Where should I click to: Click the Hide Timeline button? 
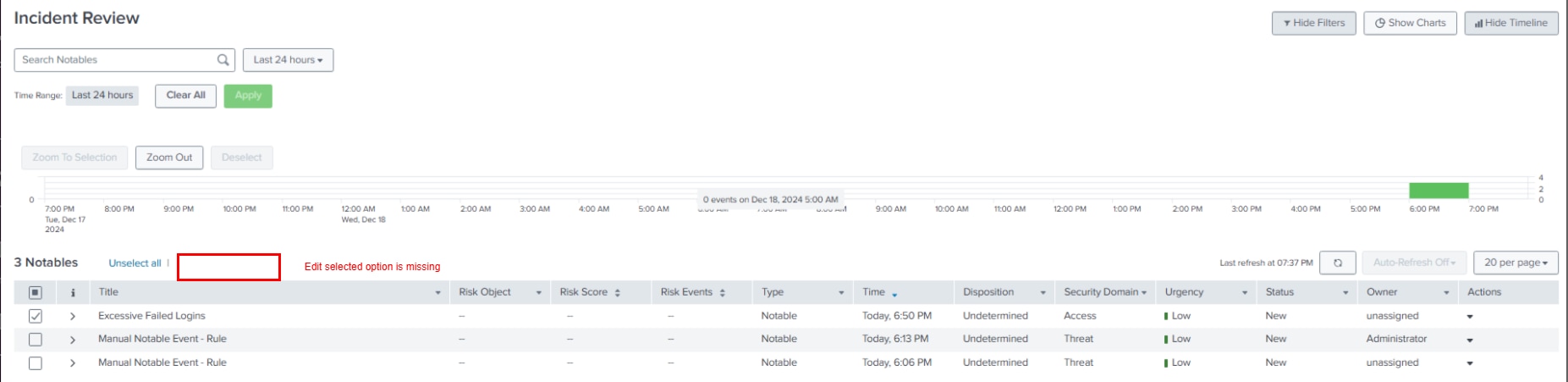(x=1511, y=23)
